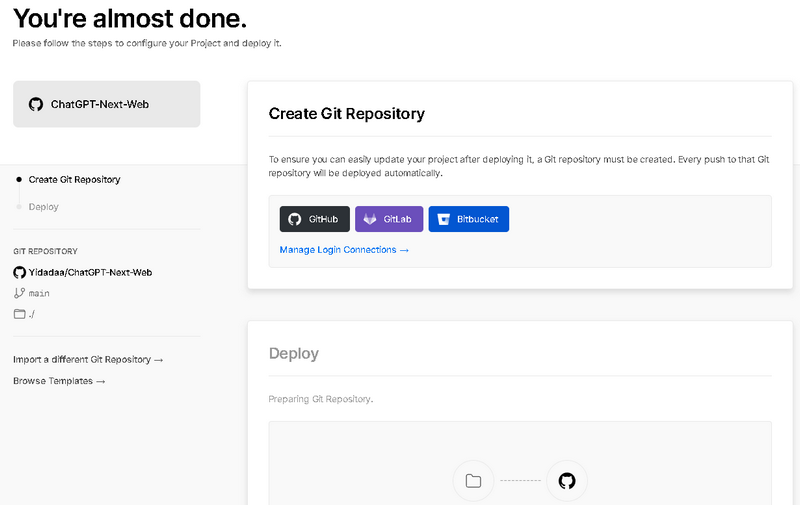Viewport: 800px width, 505px height.
Task: Open Import a different Git Repository link
Action: [88, 360]
